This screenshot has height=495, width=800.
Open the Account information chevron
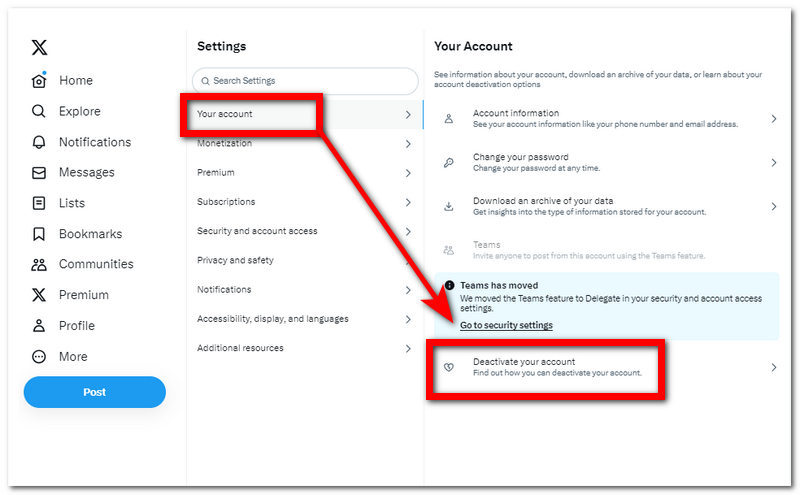[774, 118]
